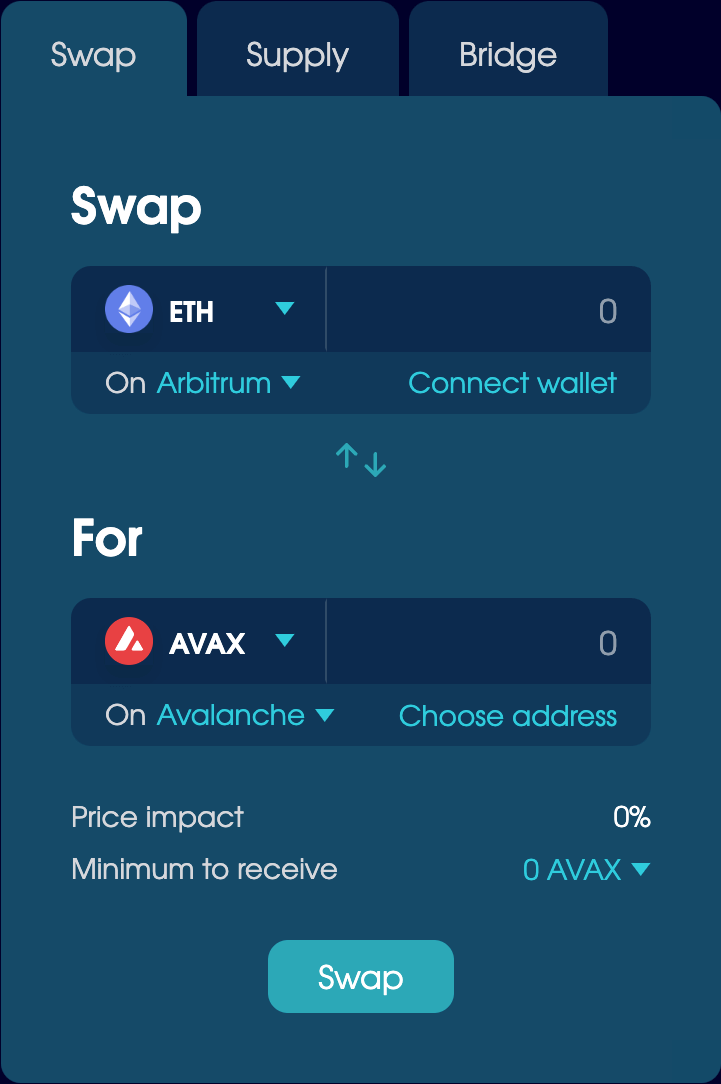
Task: Click the Connect wallet link
Action: (512, 383)
